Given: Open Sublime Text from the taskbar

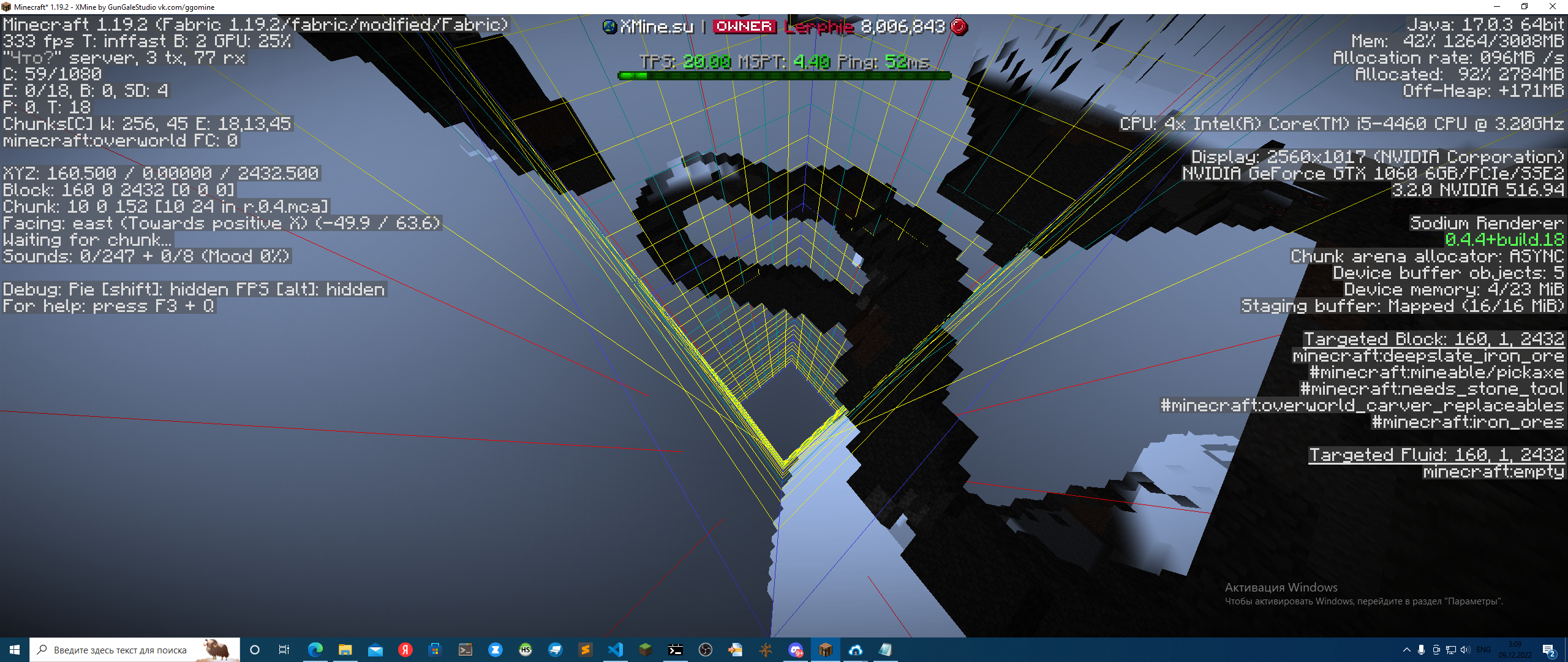Looking at the screenshot, I should coord(586,650).
